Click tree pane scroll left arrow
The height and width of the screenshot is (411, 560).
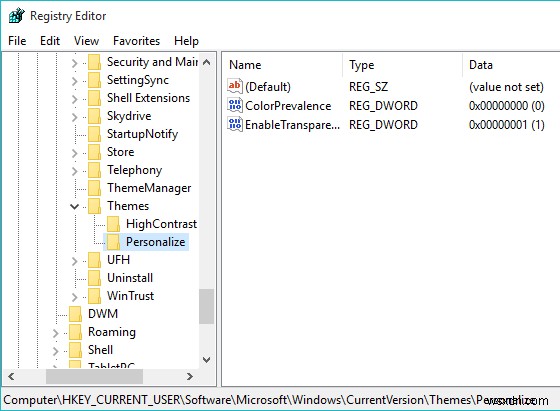click(x=11, y=376)
